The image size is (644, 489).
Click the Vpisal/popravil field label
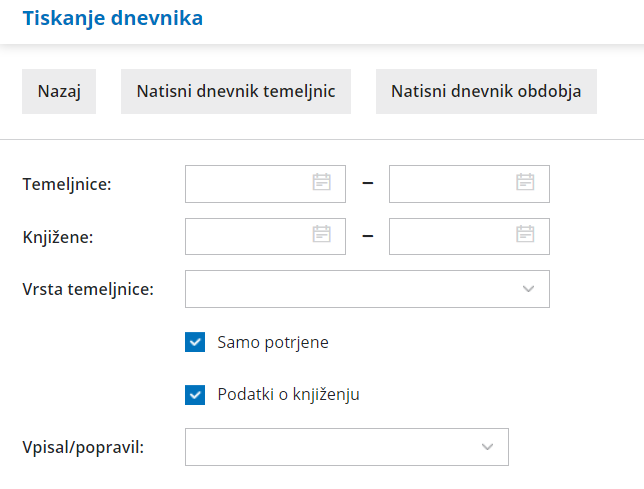(x=83, y=447)
